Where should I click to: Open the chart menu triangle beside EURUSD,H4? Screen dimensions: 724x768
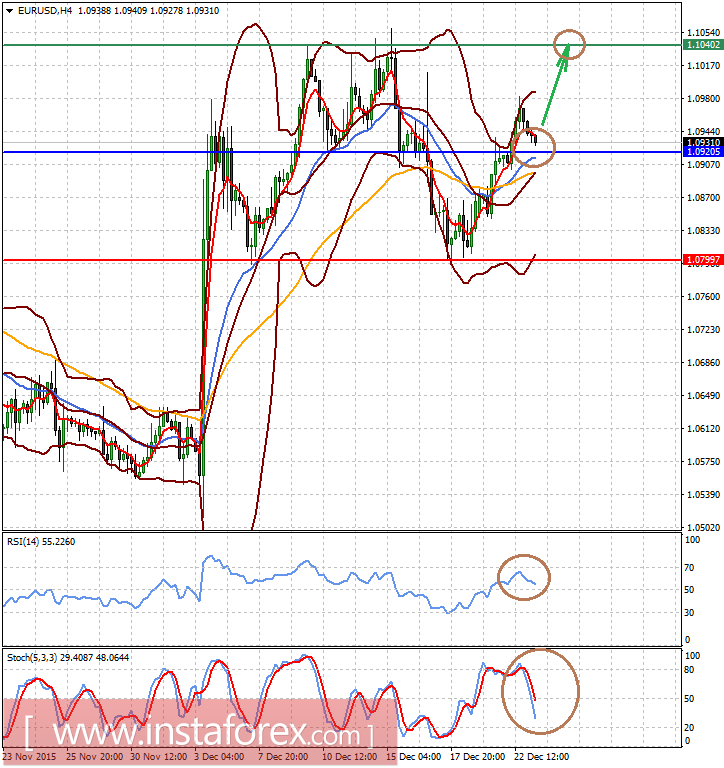pyautogui.click(x=9, y=11)
